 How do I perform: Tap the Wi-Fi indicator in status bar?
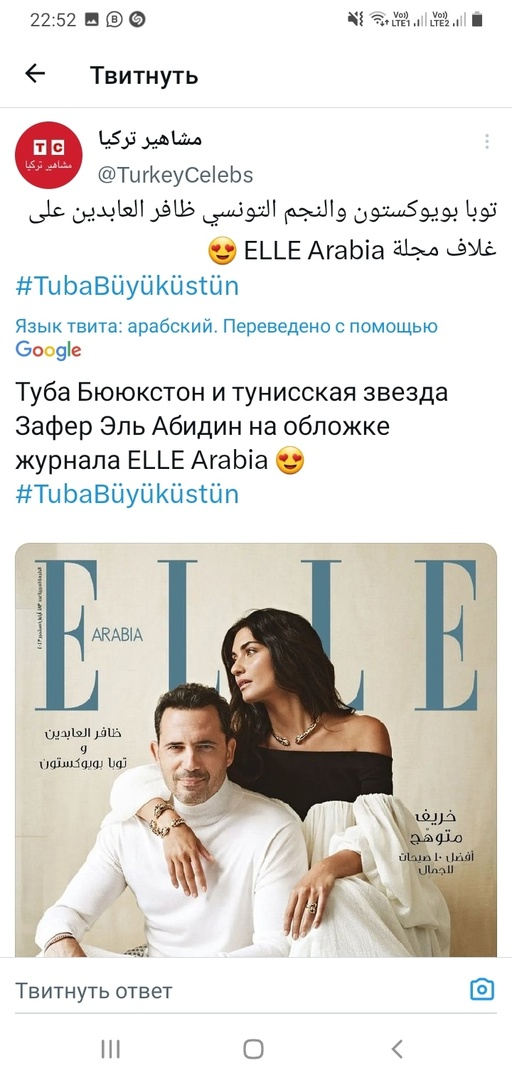(378, 19)
